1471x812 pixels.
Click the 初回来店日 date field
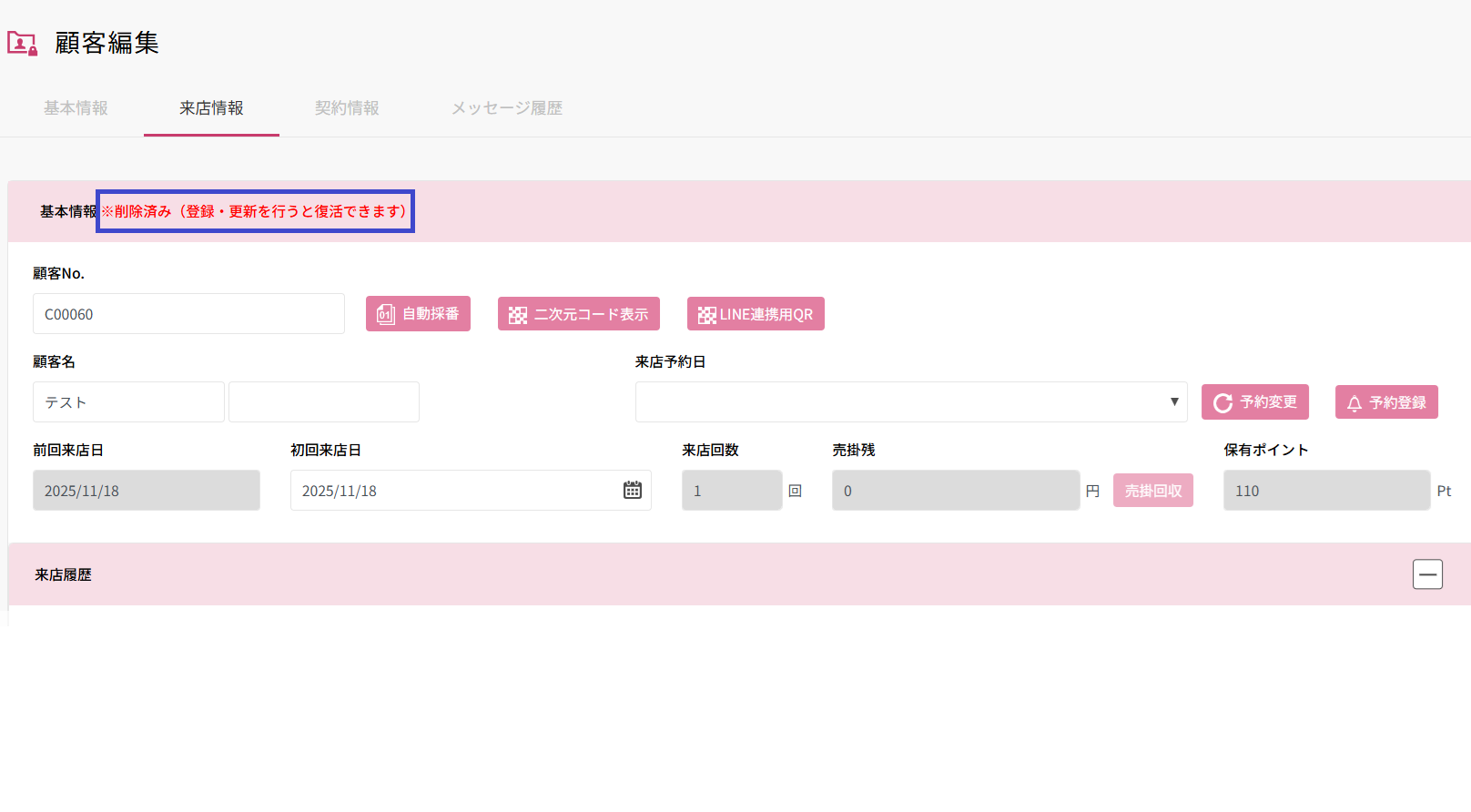(x=455, y=491)
